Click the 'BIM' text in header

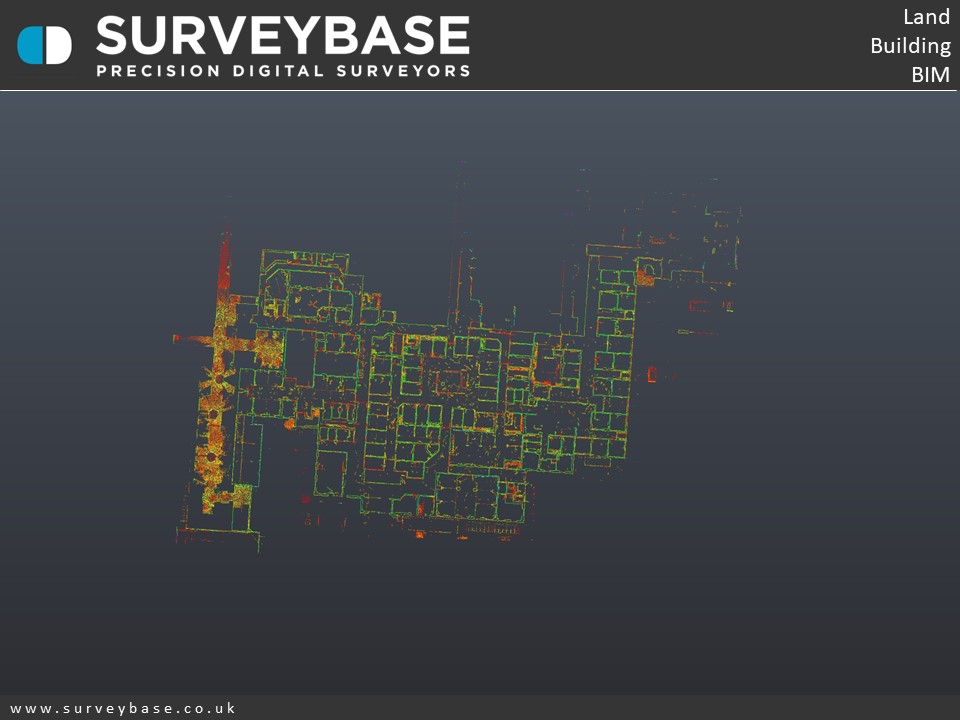coord(931,74)
